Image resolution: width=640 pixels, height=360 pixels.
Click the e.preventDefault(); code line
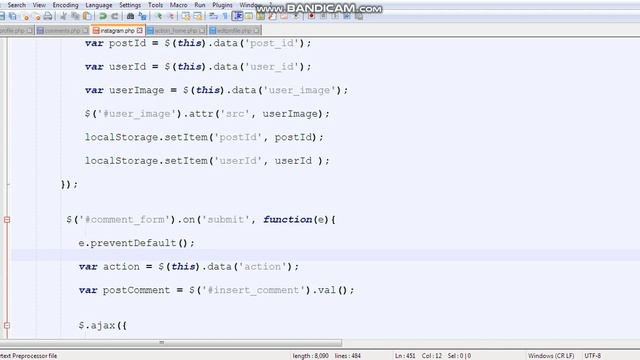[136, 243]
